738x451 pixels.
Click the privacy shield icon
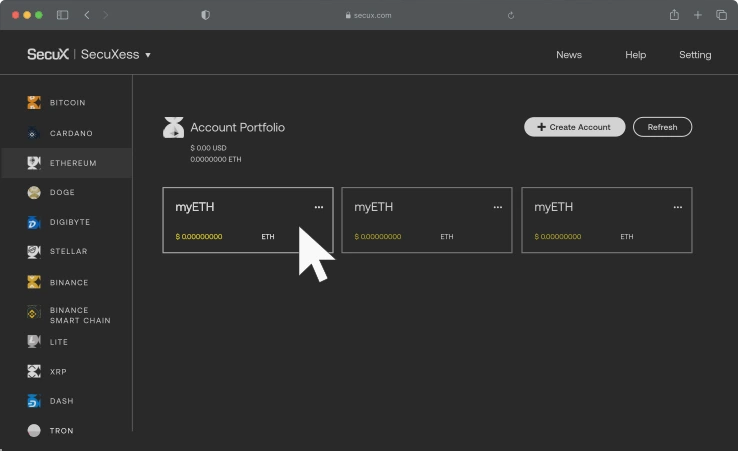coord(205,15)
